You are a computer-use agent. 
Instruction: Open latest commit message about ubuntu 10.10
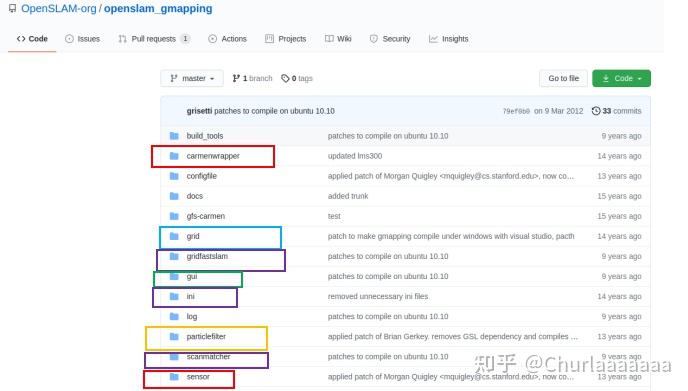pyautogui.click(x=274, y=111)
